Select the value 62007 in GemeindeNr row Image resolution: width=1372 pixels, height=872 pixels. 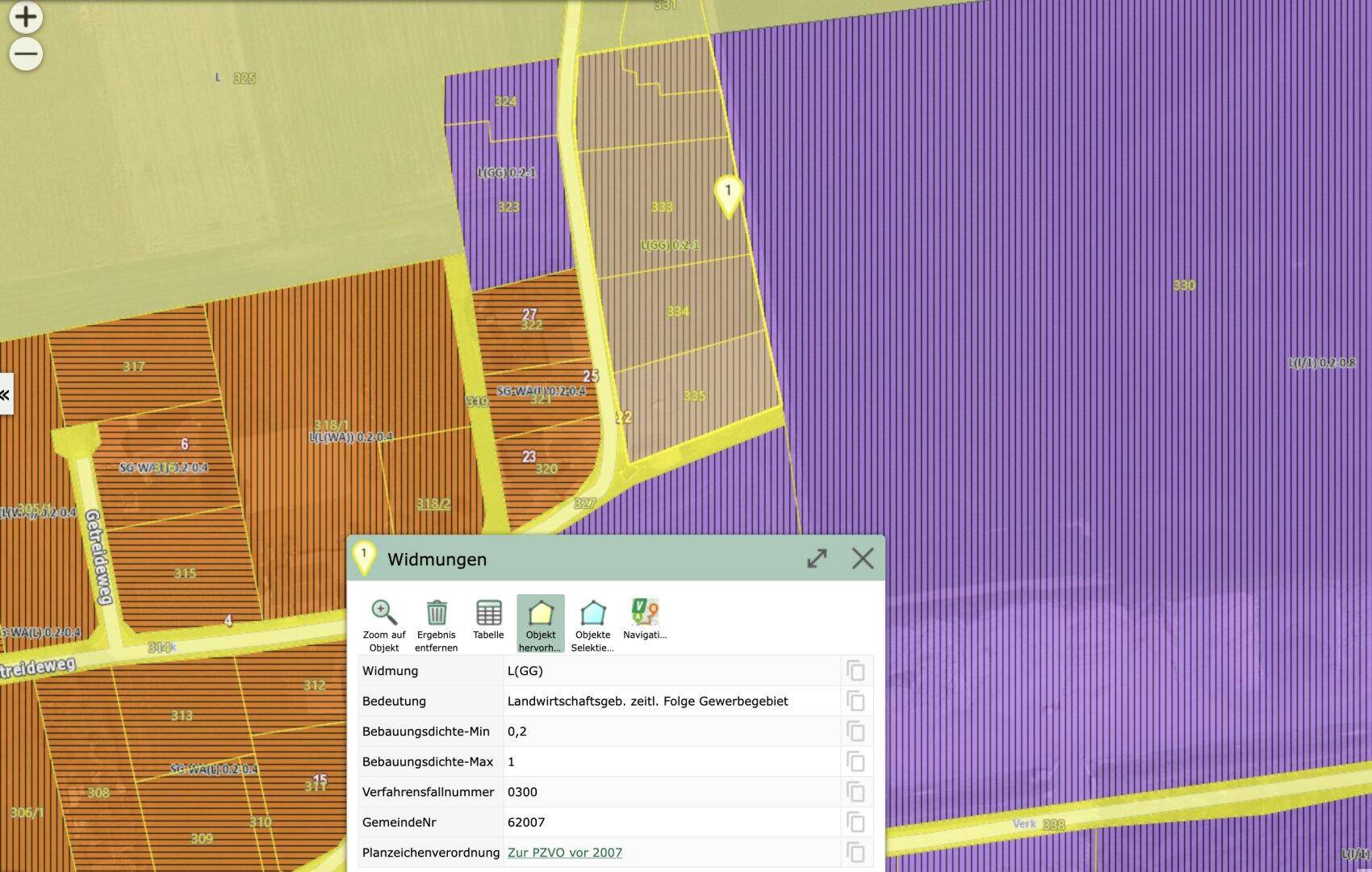coord(526,822)
